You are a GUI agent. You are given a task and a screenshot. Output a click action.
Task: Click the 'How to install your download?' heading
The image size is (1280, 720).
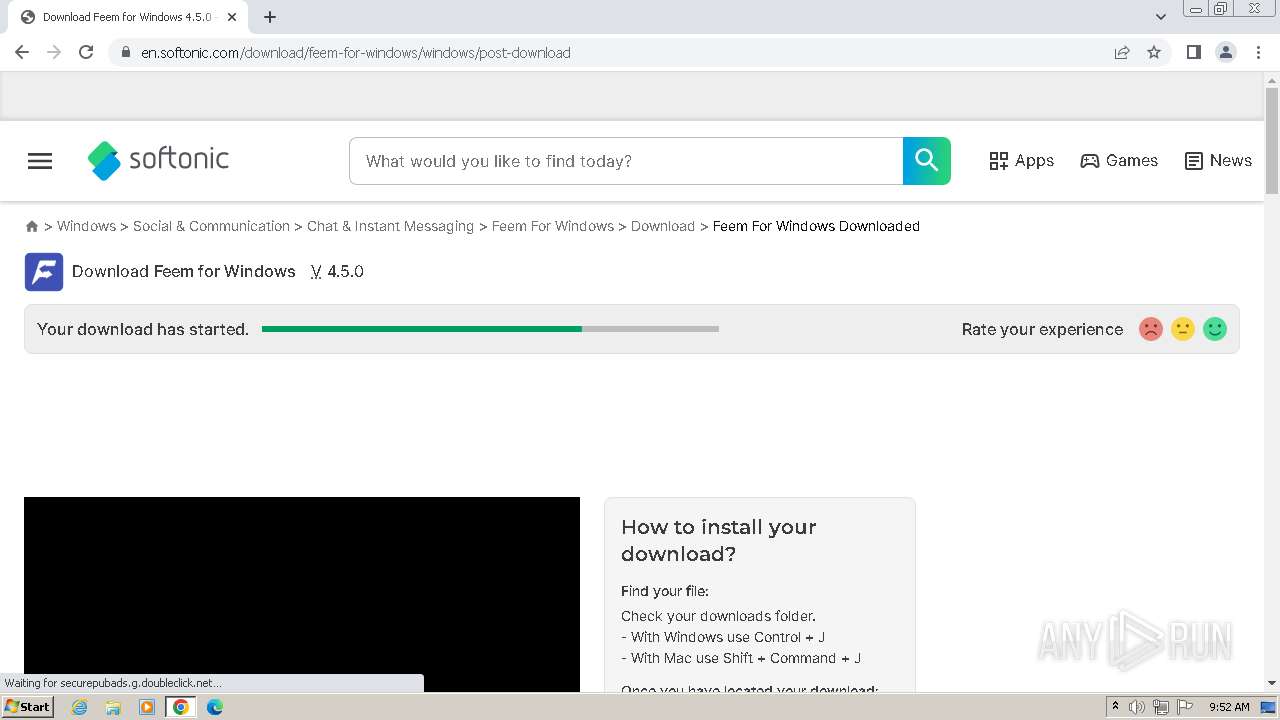719,540
